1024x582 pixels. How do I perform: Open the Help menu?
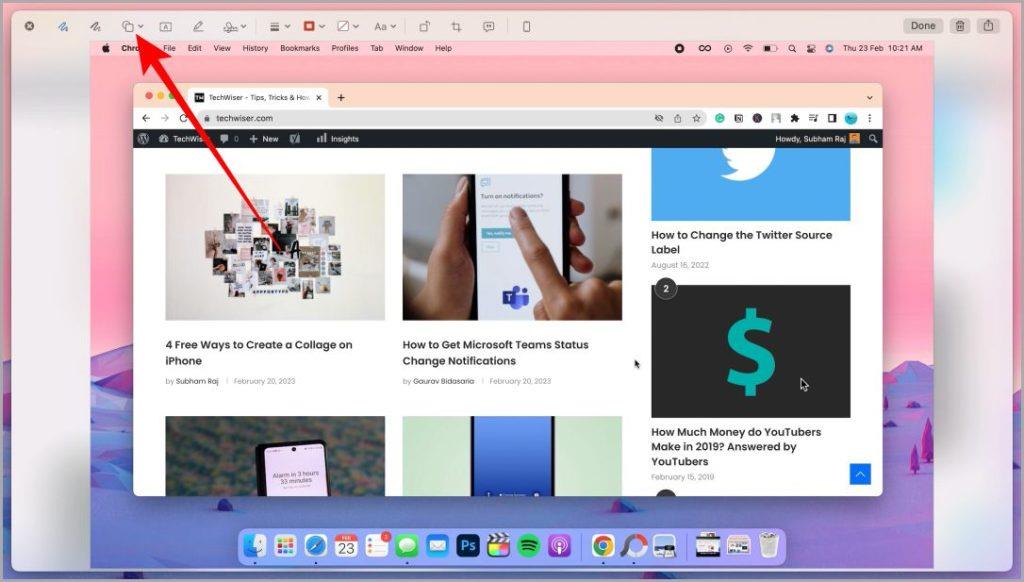(443, 48)
